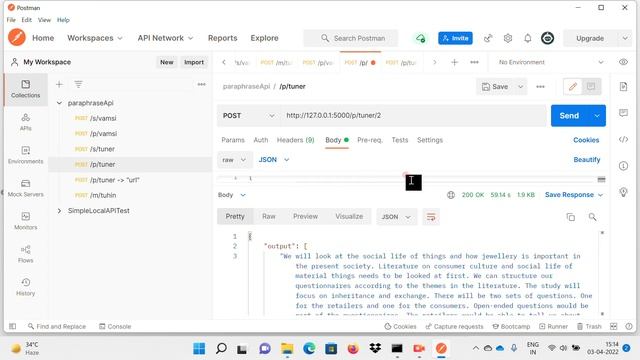
Task: Collapse the paraphraseApi collection
Action: click(x=59, y=103)
